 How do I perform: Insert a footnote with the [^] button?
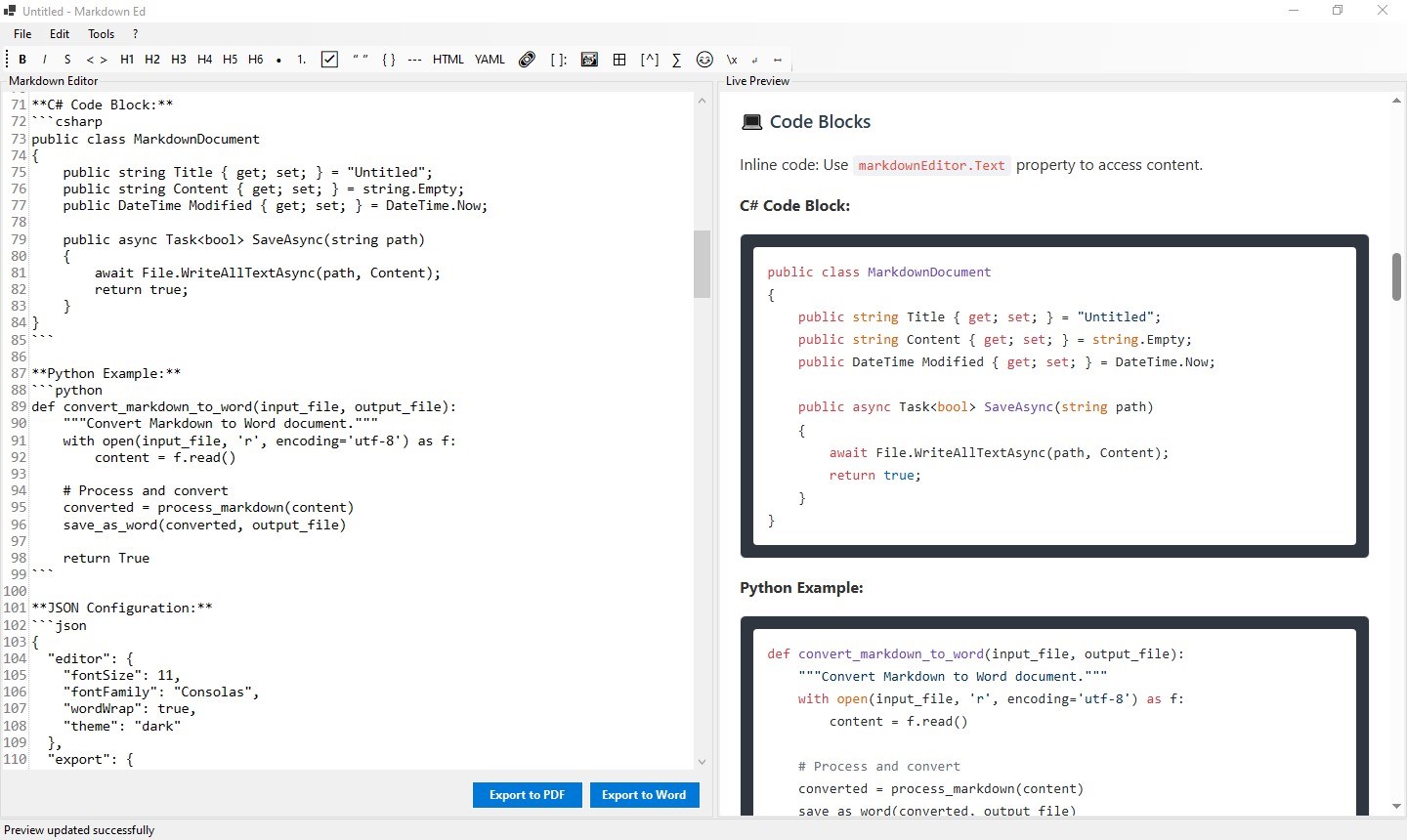click(650, 60)
